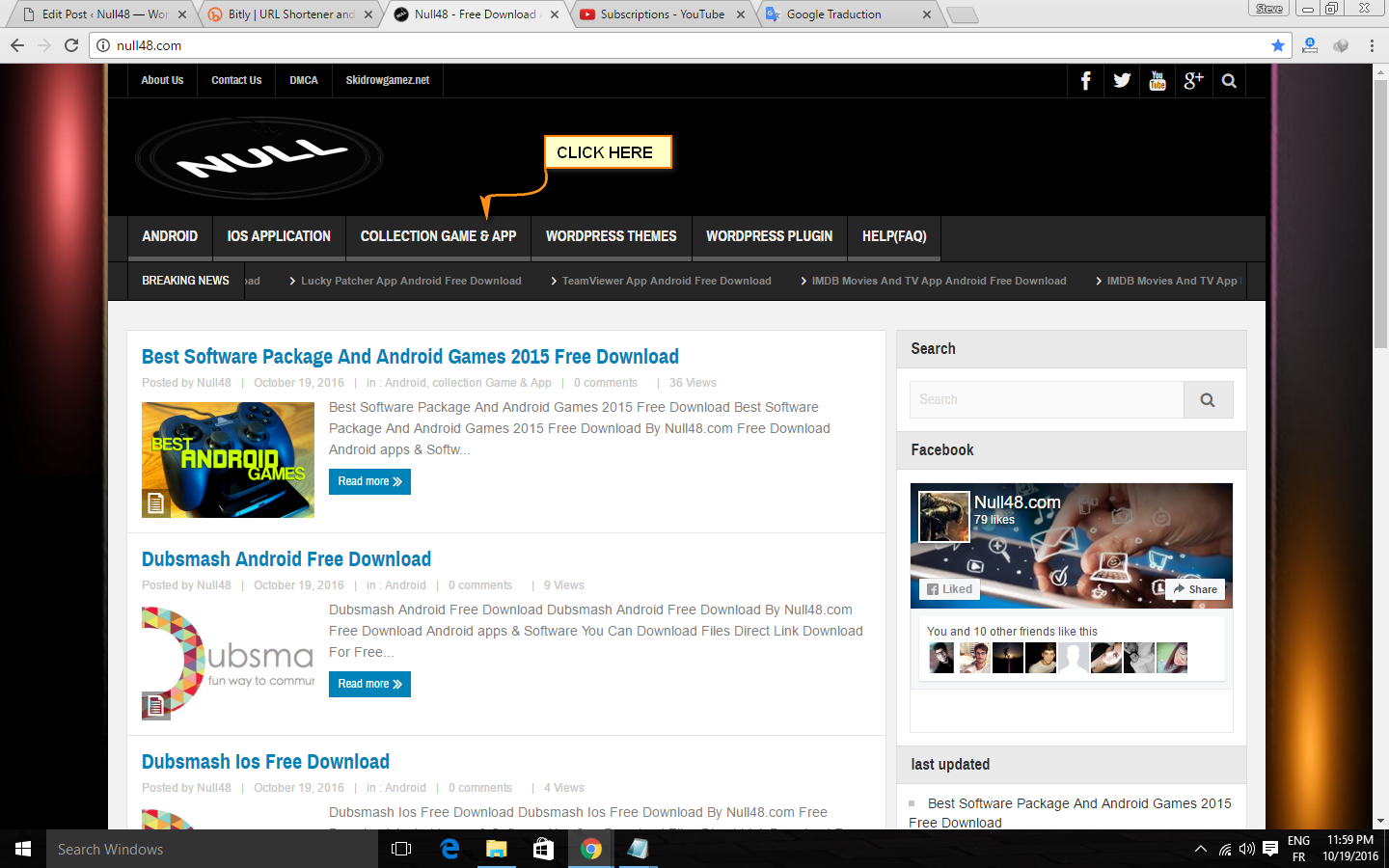Open the Dubsmash Ios Free Download title

point(265,762)
